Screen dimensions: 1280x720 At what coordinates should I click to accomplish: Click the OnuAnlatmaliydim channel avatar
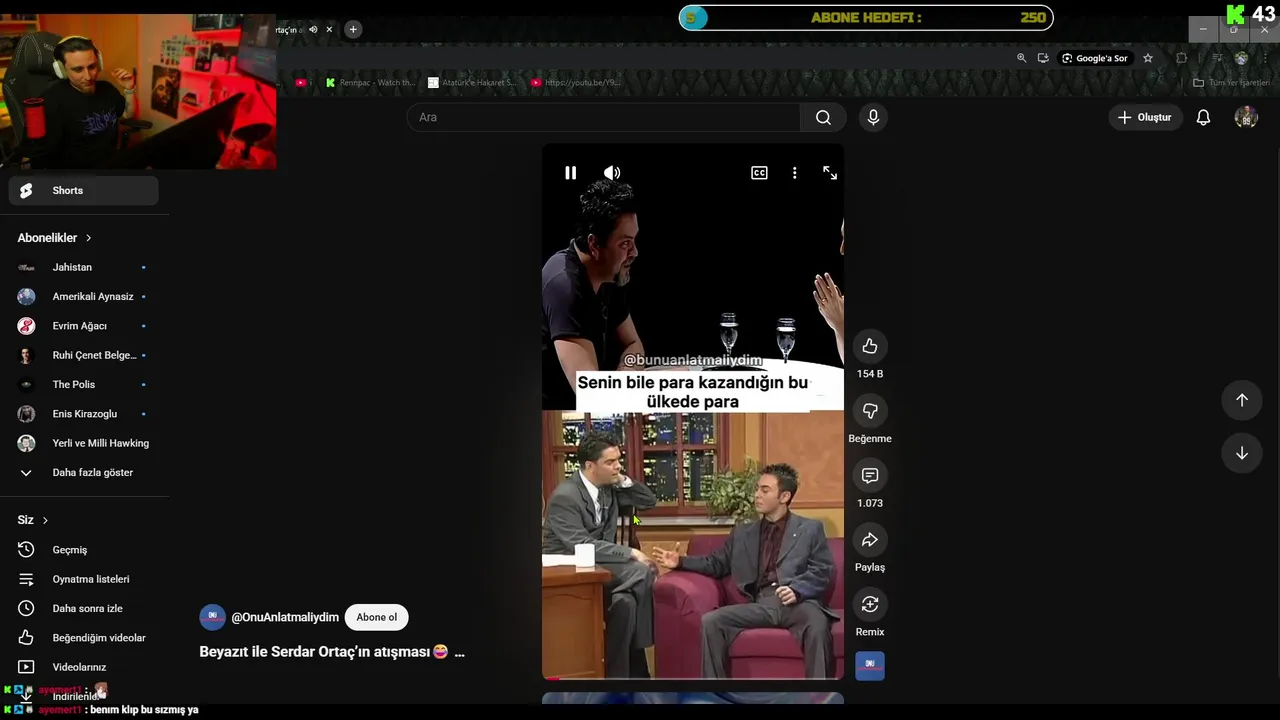coord(212,617)
